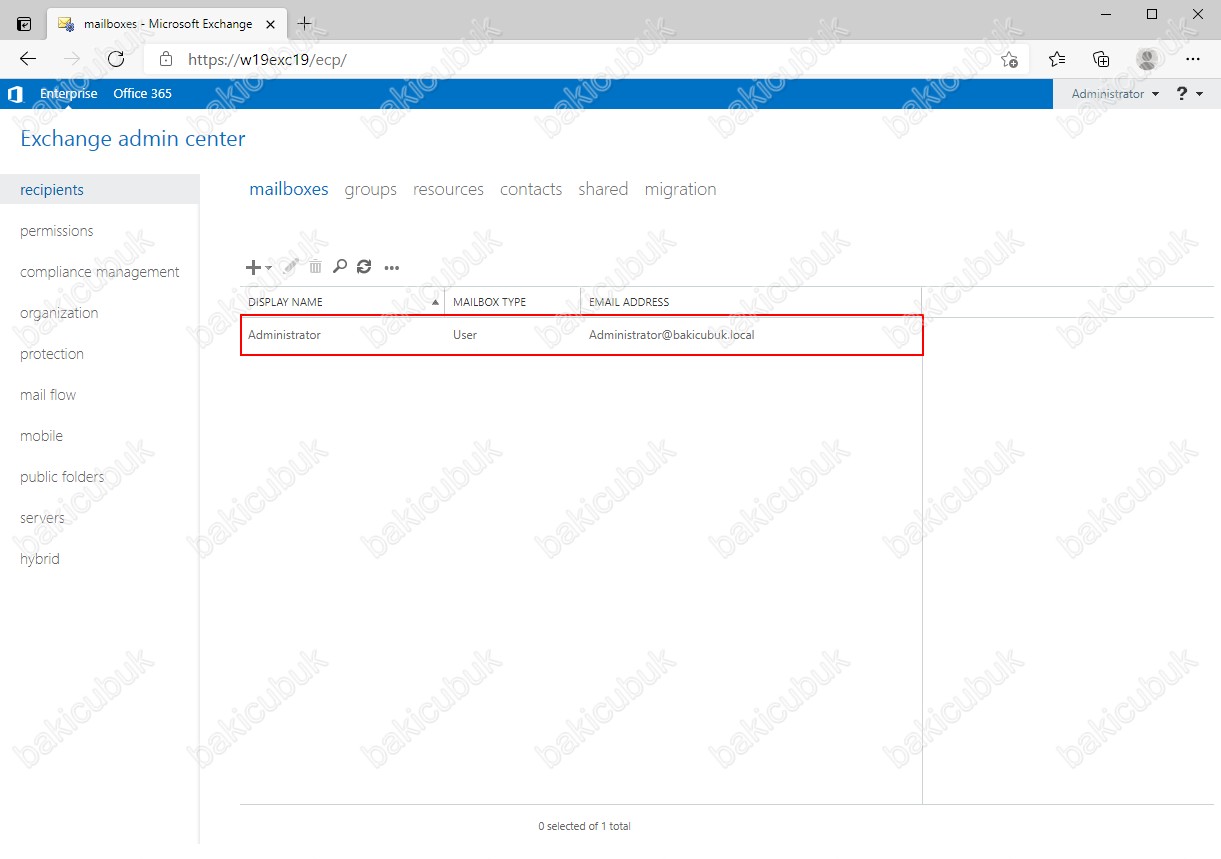Sort by MAILBOX TYPE column header
Screen dimensions: 1221x859
(x=512, y=302)
